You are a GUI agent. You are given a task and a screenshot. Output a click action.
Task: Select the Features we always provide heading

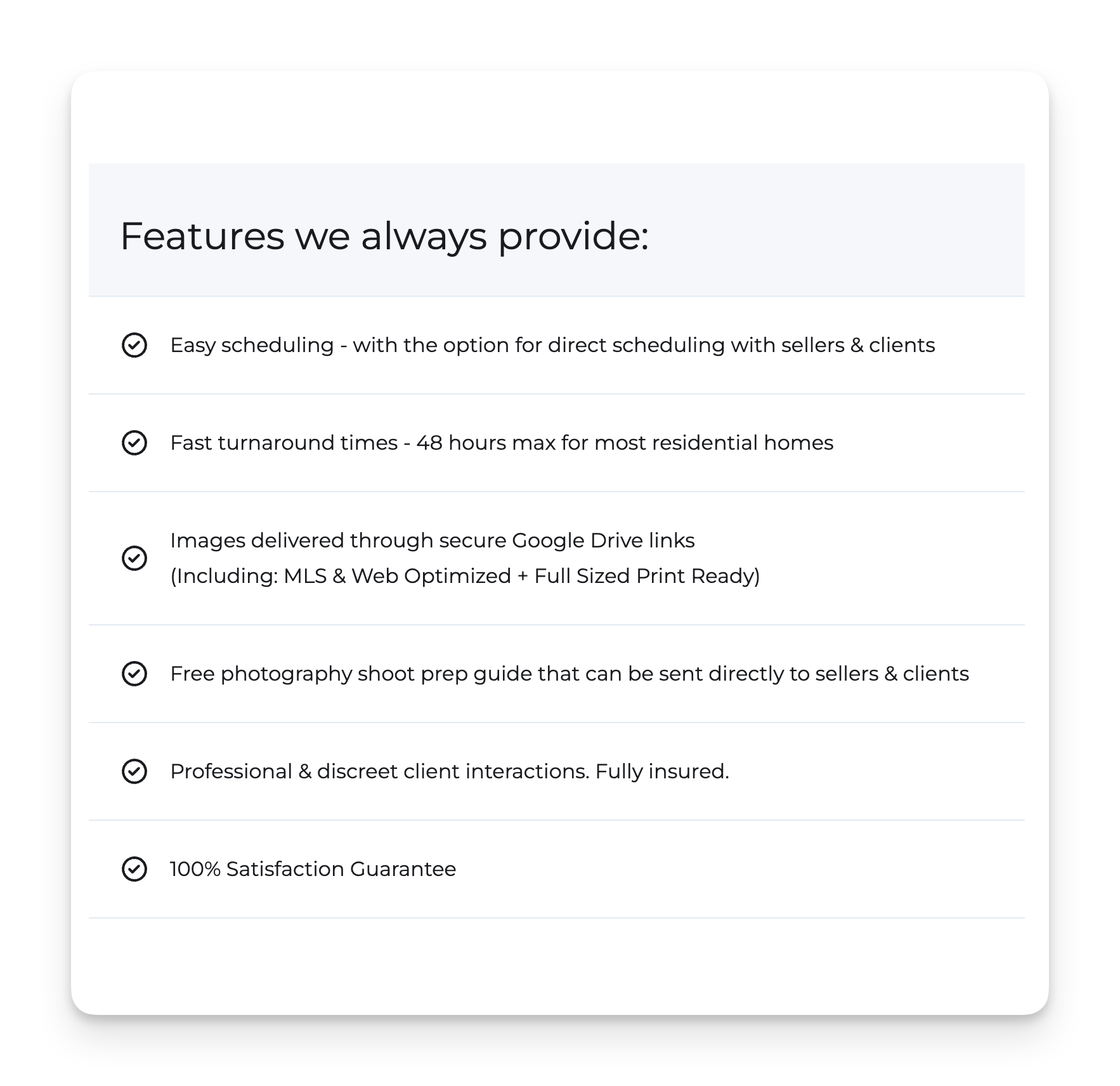(384, 236)
